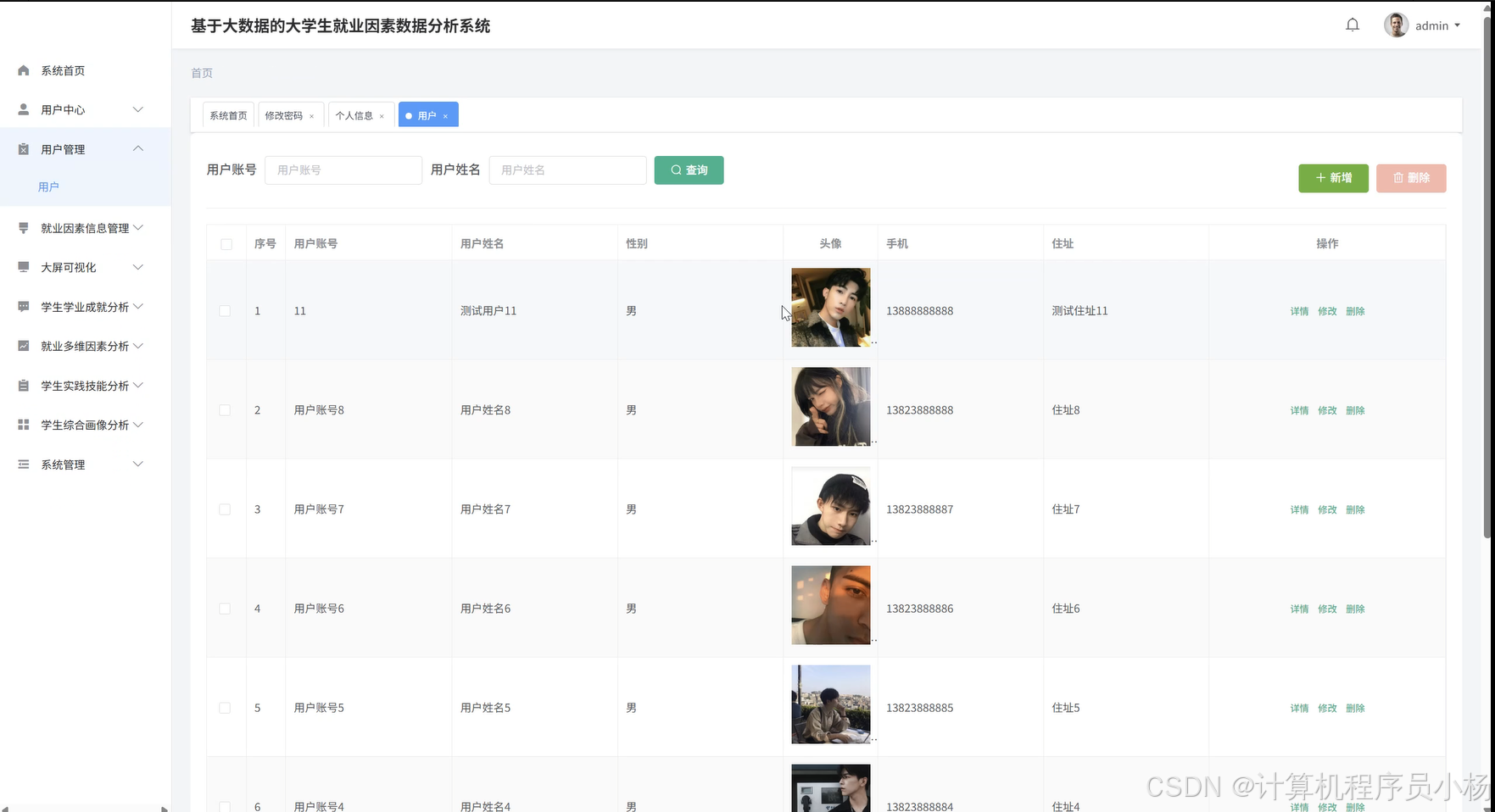Check the checkbox for 用户账号8 row

coord(225,410)
